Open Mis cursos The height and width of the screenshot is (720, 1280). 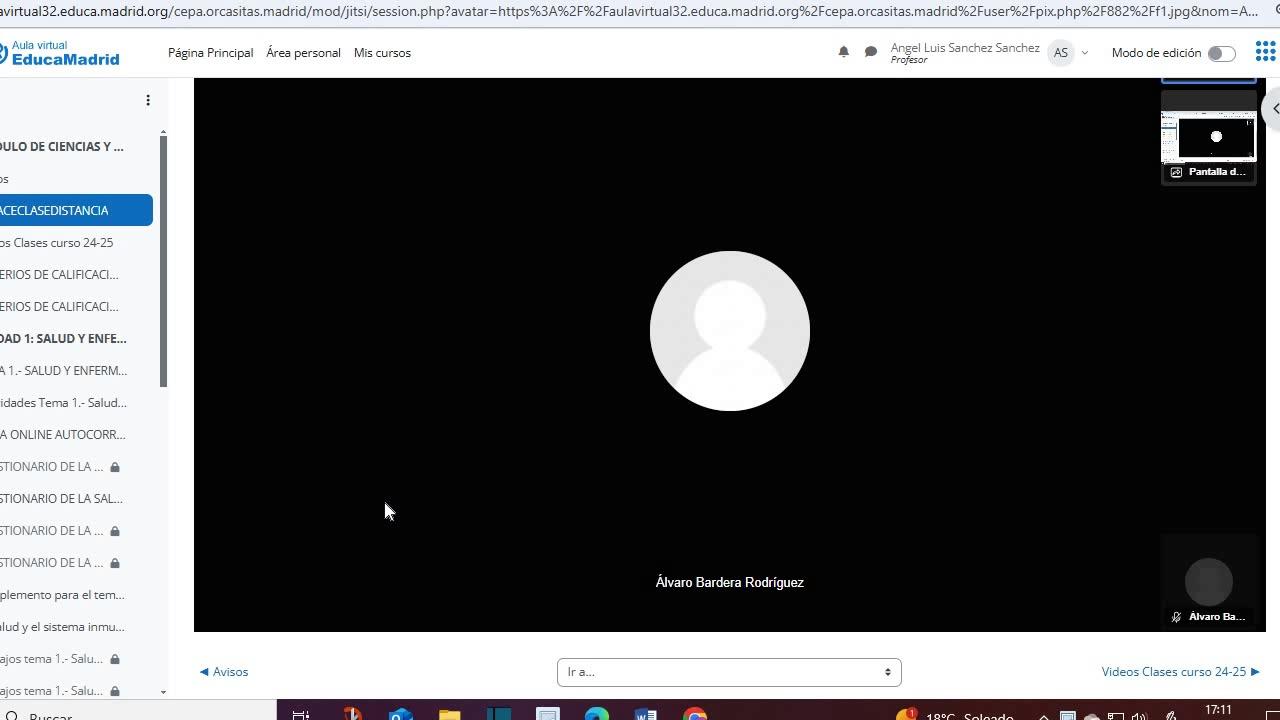(x=382, y=53)
